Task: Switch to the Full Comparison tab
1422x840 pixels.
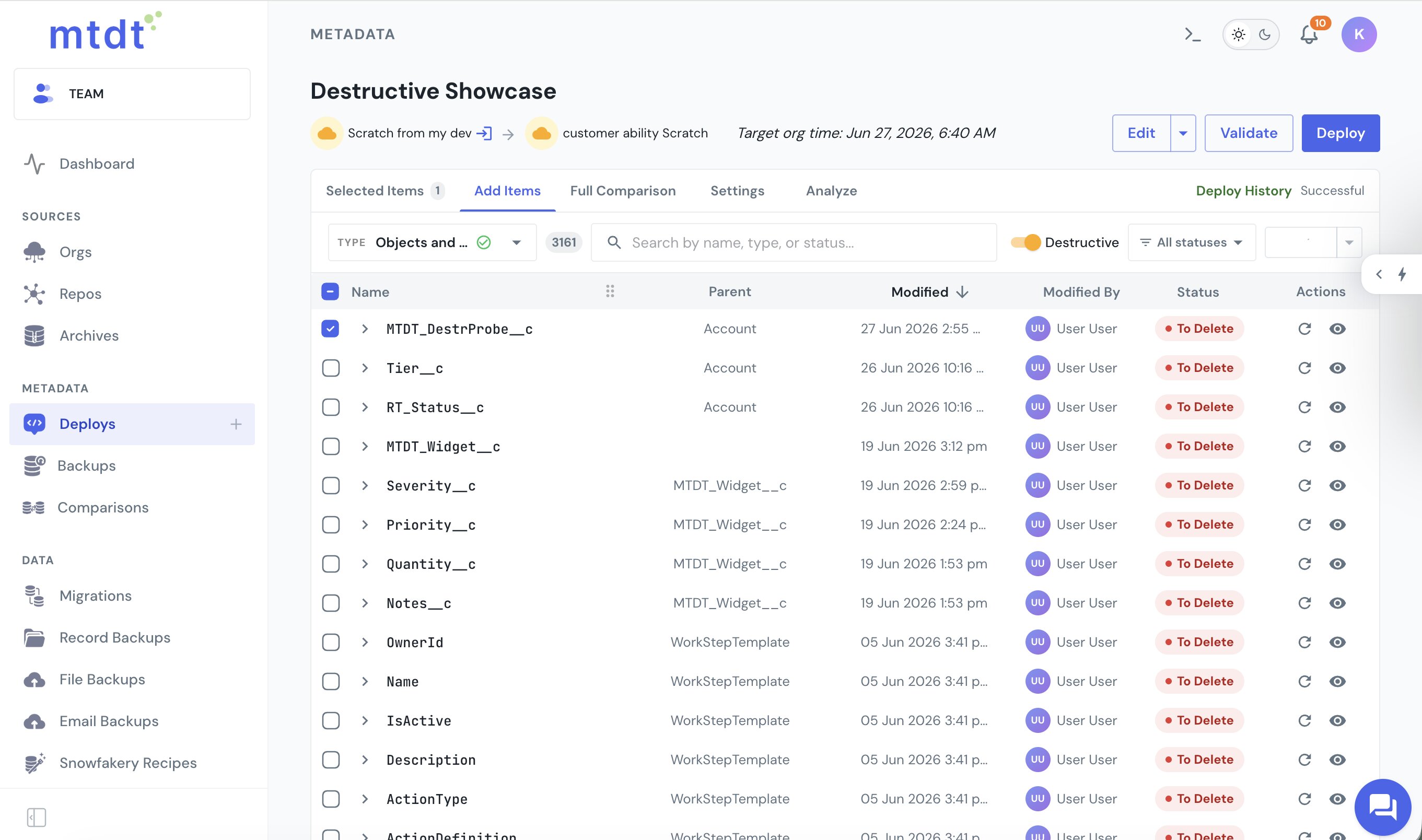Action: point(623,191)
